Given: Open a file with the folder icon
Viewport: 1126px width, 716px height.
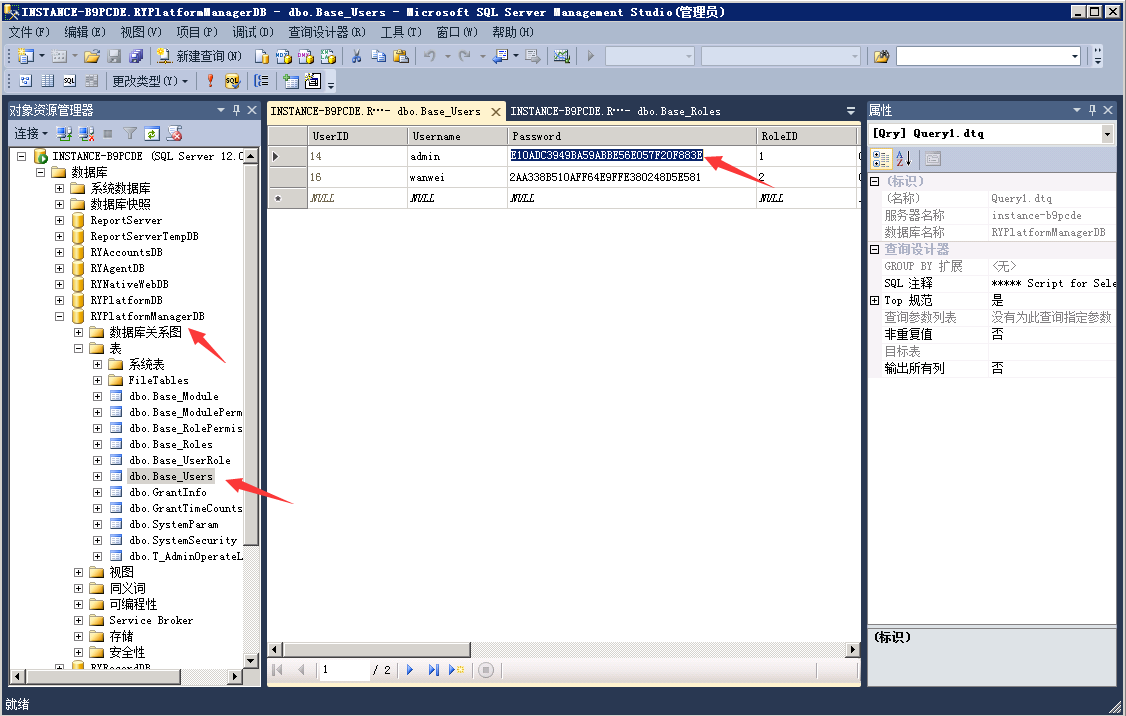Looking at the screenshot, I should tap(92, 56).
